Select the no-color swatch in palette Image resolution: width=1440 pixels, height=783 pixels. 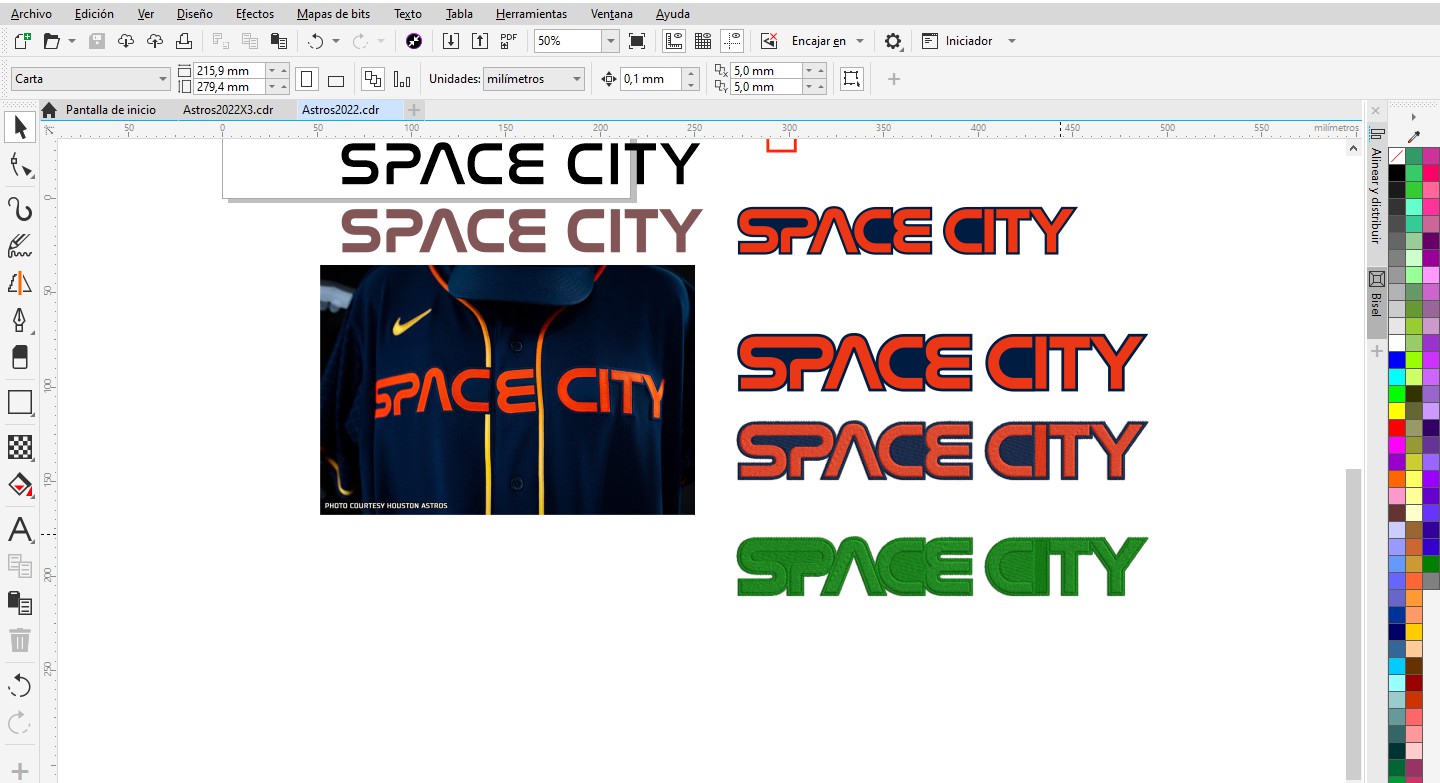pyautogui.click(x=1397, y=156)
